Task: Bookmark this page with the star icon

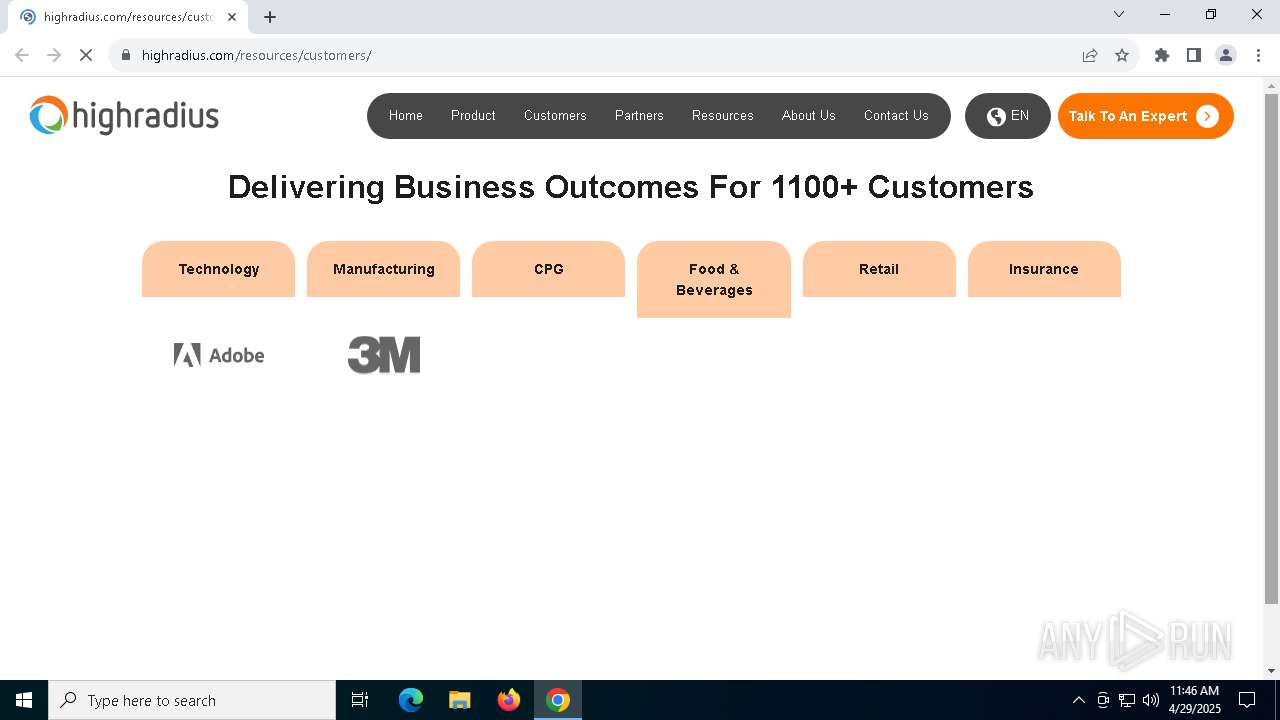Action: 1122,55
